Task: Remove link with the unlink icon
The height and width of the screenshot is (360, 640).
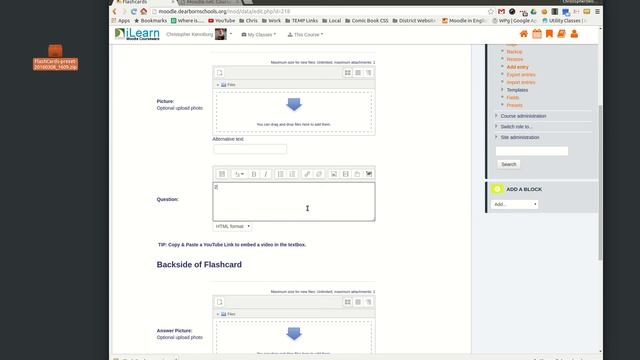Action: point(319,174)
